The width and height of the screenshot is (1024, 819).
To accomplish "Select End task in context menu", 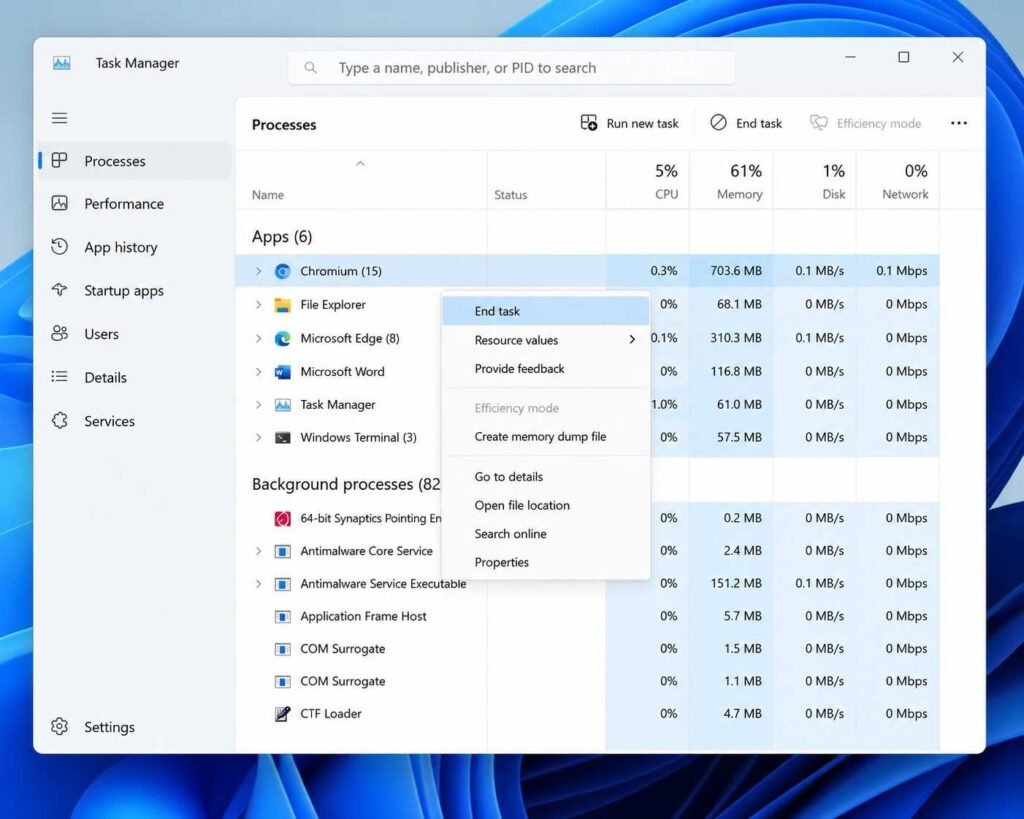I will [545, 311].
